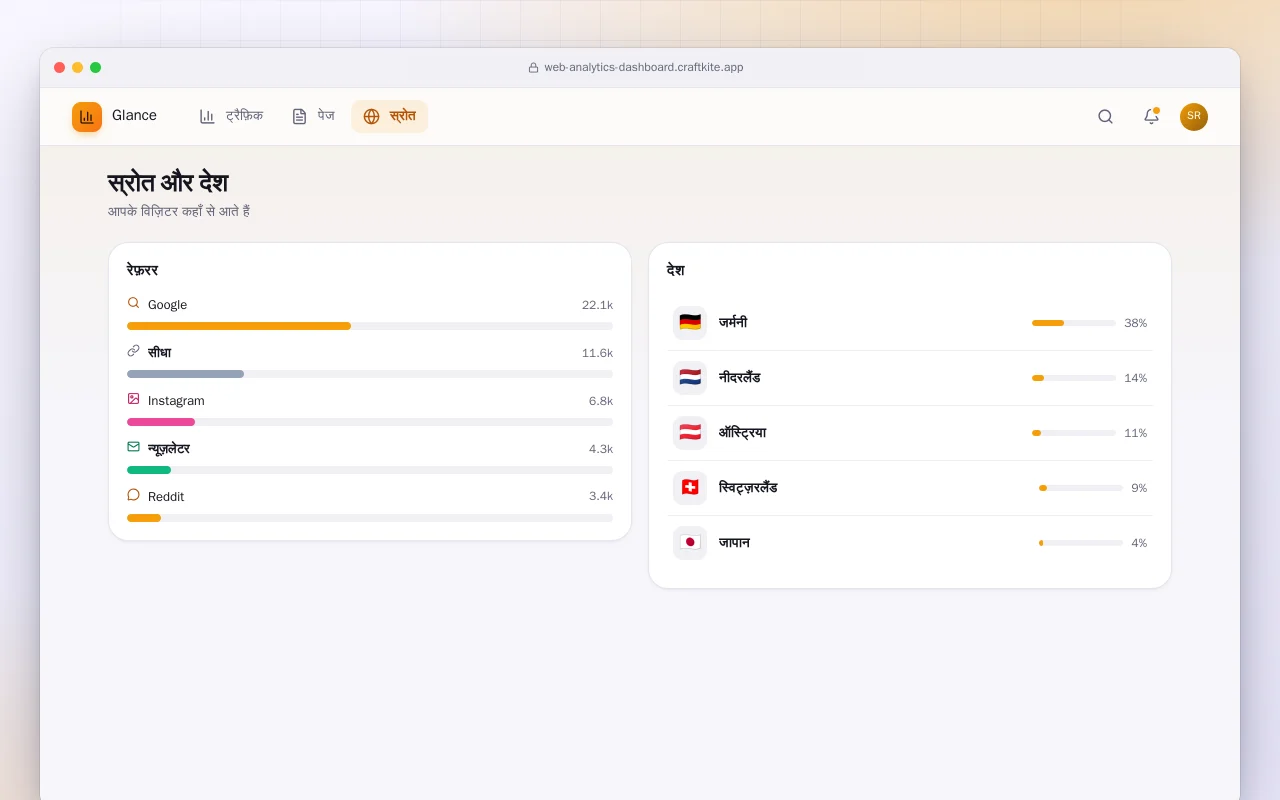Viewport: 1280px width, 800px height.
Task: Click the जर्मनी 38% progress bar
Action: [1074, 323]
